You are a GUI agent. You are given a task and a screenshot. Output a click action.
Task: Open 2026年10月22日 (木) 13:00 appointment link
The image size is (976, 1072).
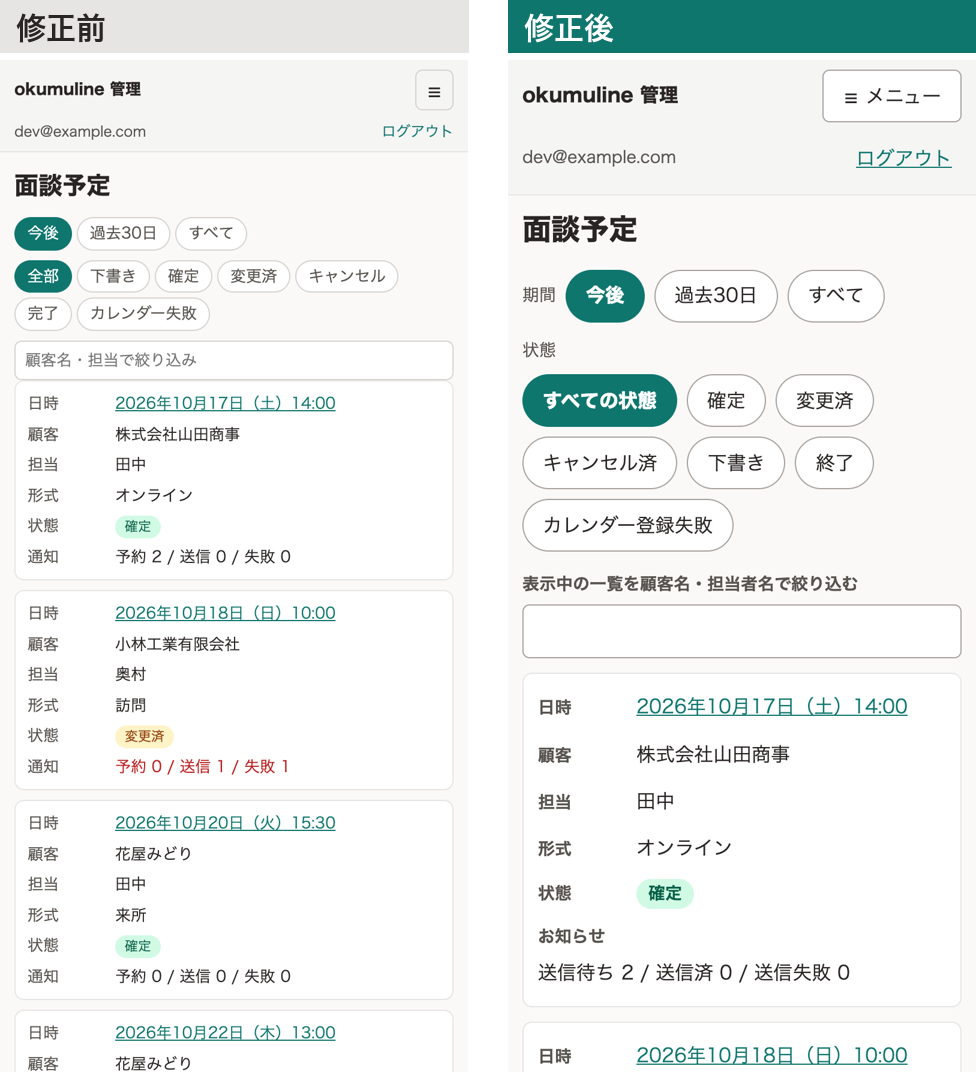(226, 1033)
